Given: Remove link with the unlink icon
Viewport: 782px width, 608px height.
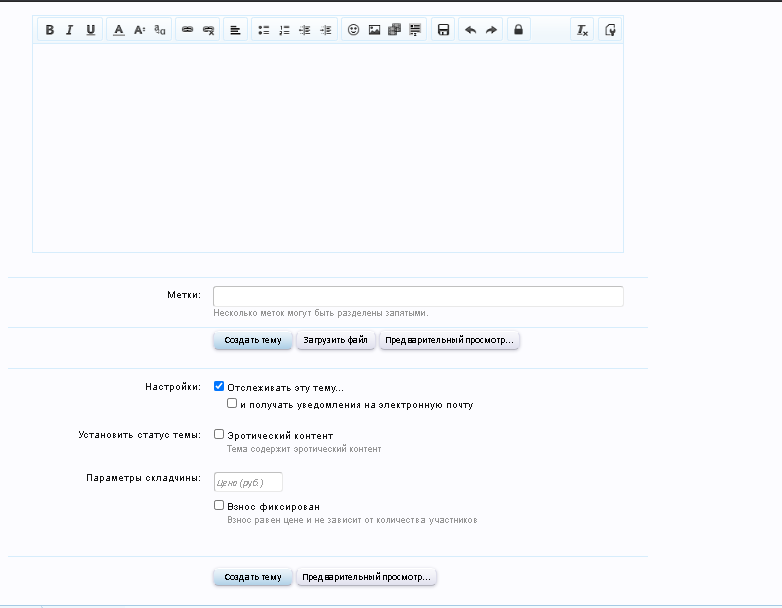Looking at the screenshot, I should 208,30.
